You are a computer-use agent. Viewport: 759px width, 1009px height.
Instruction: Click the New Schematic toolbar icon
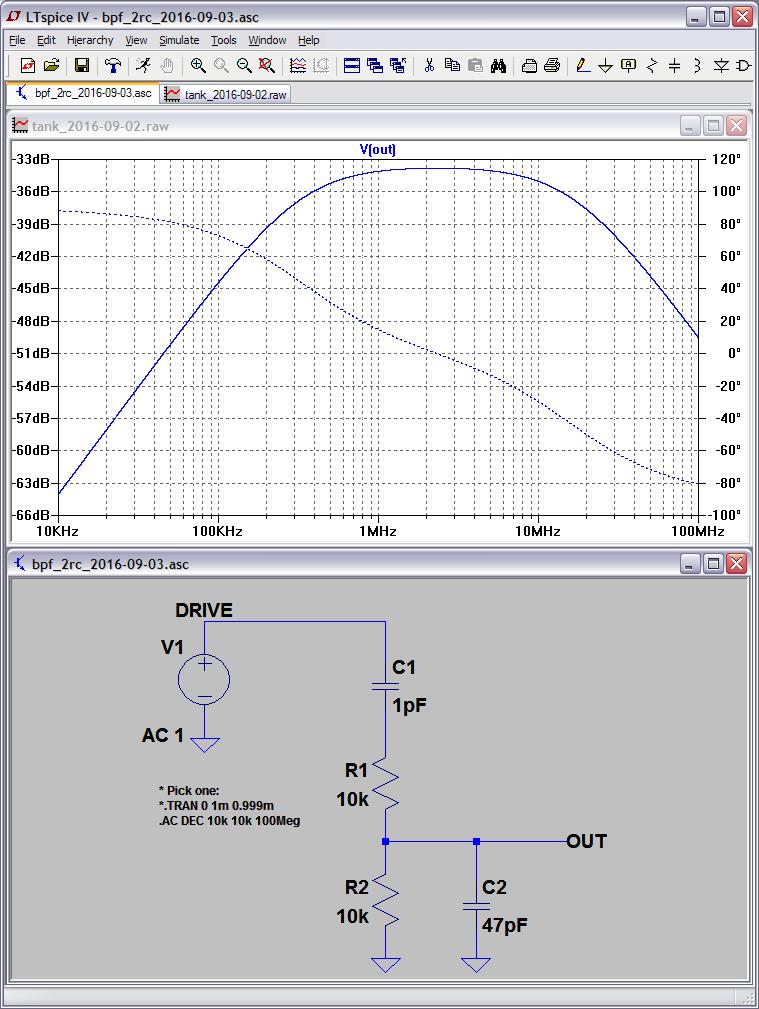pyautogui.click(x=28, y=65)
